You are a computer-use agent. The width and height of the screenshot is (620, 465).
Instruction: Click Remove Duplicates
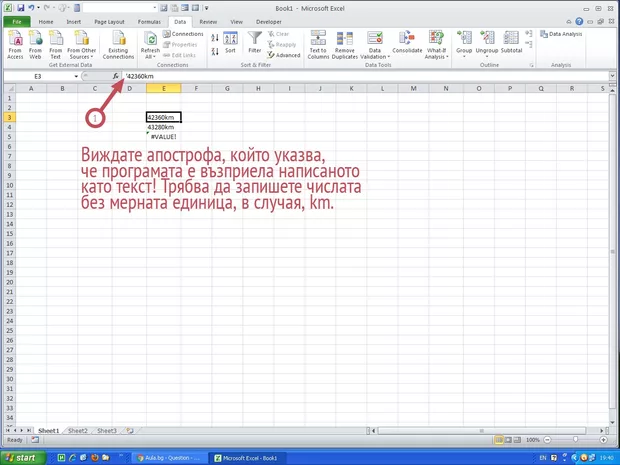pyautogui.click(x=344, y=45)
